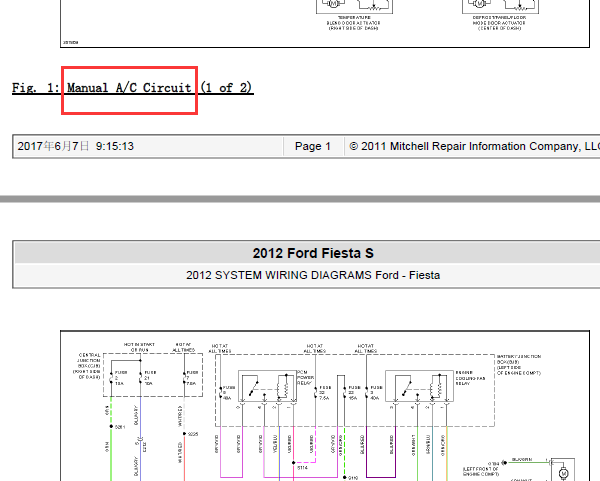Click '2012 SYSTEM WIRING DIAGRAMS Ford - Fiesta' subtitle
This screenshot has height=481, width=600.
(313, 275)
